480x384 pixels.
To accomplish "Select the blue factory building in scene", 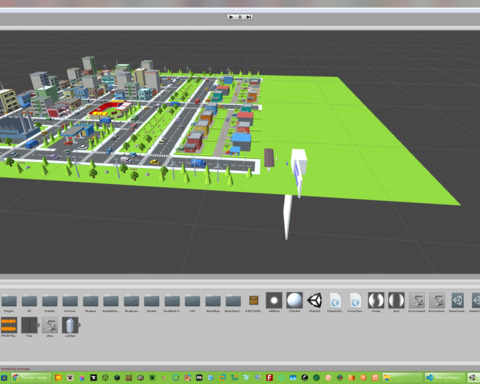I will [x=17, y=128].
